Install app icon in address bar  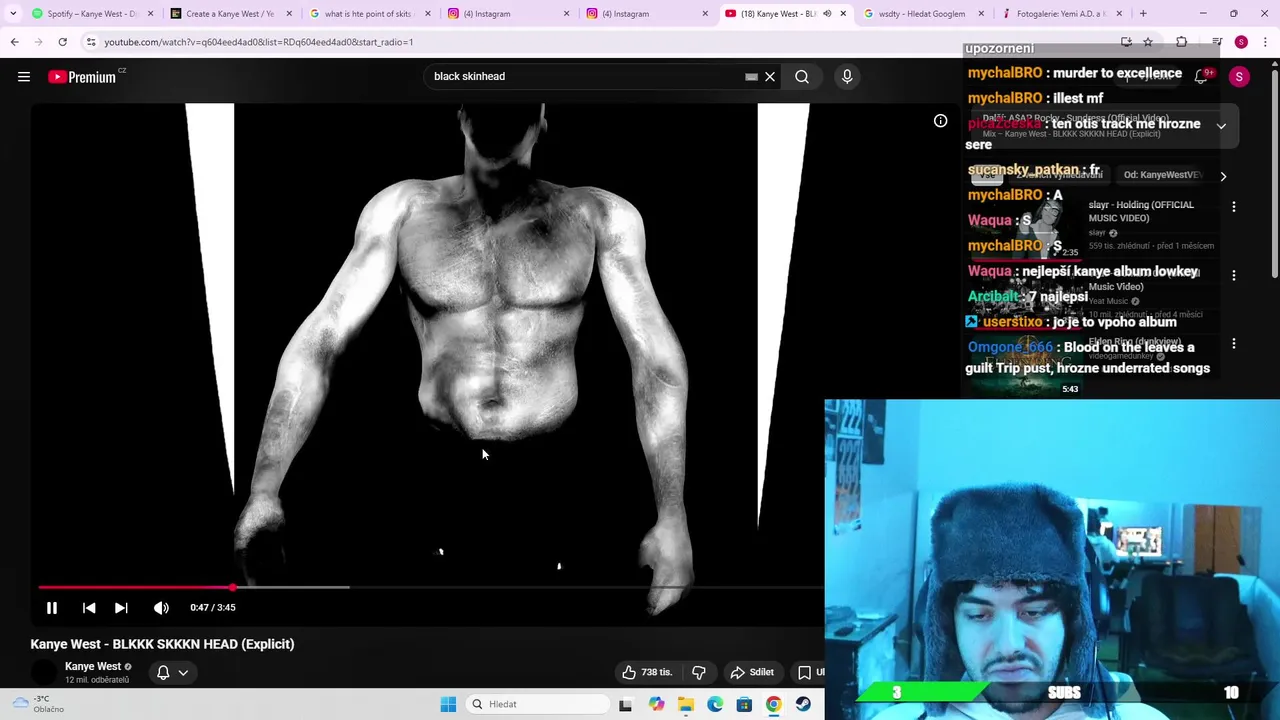tap(1126, 42)
